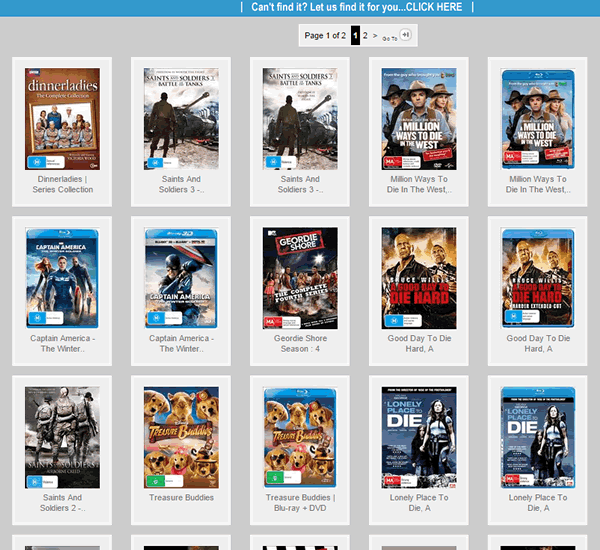Open Geordie Shore fourth series cover
Image resolution: width=600 pixels, height=550 pixels.
[x=300, y=278]
